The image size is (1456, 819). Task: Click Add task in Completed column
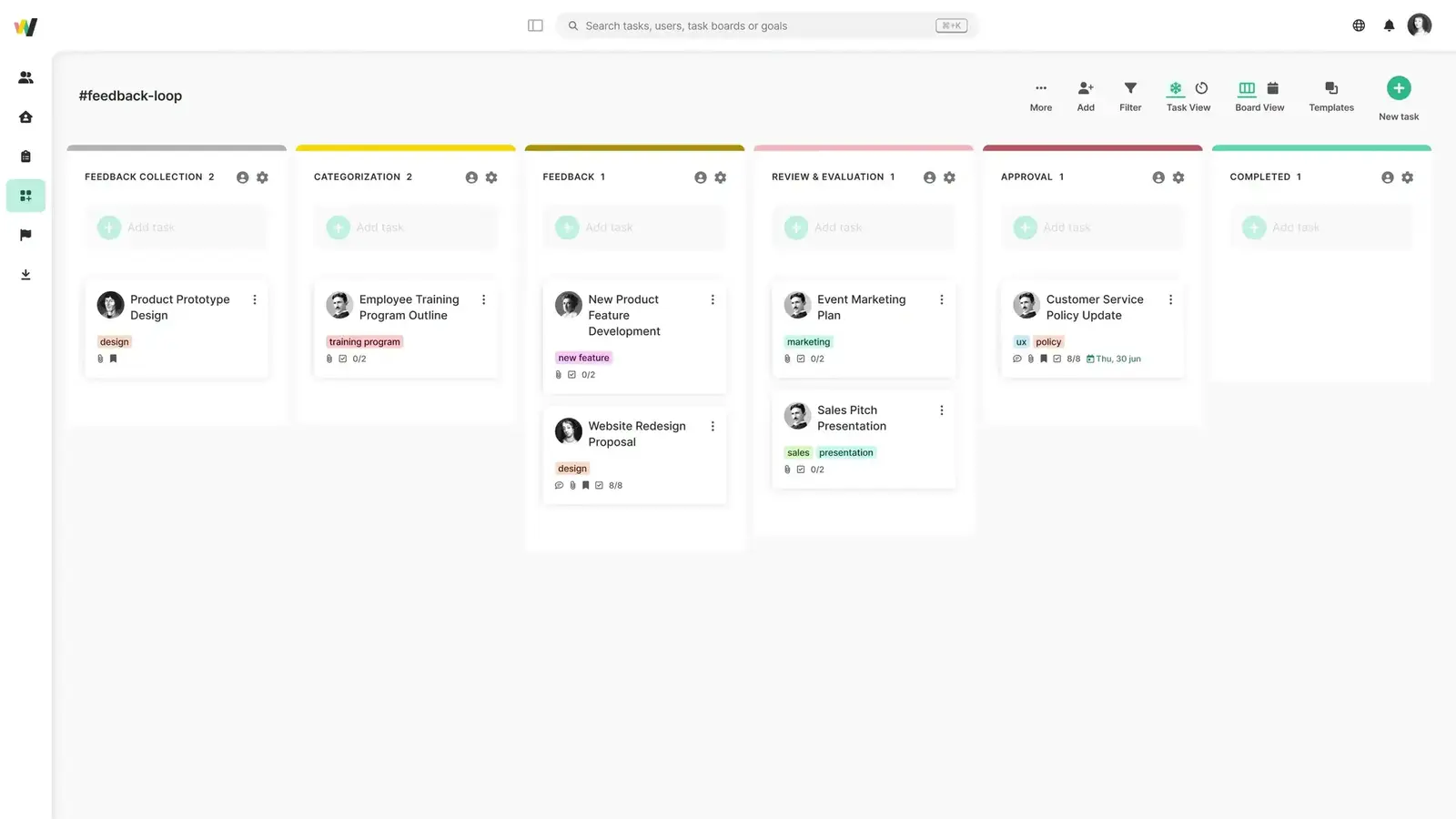[1295, 227]
